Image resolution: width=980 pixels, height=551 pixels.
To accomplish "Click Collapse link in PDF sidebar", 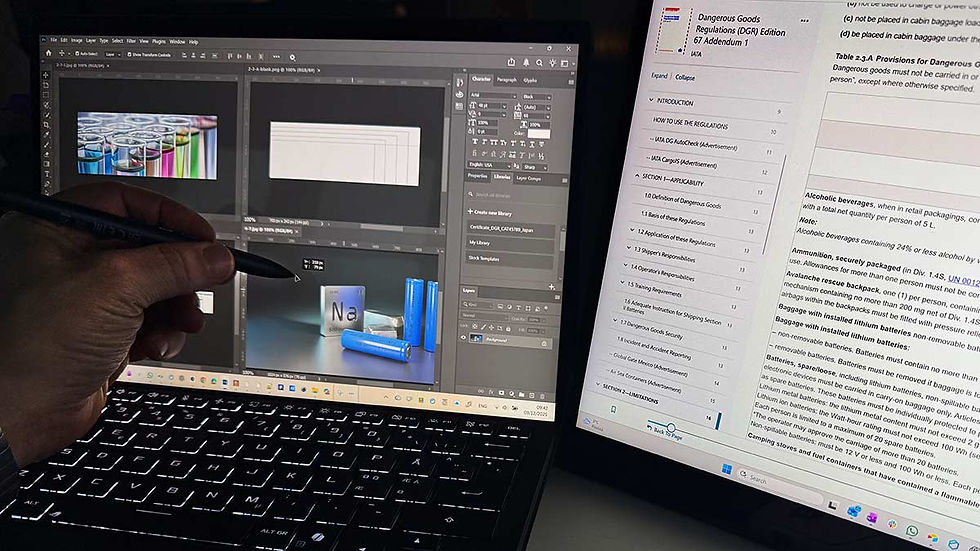I will pyautogui.click(x=685, y=77).
